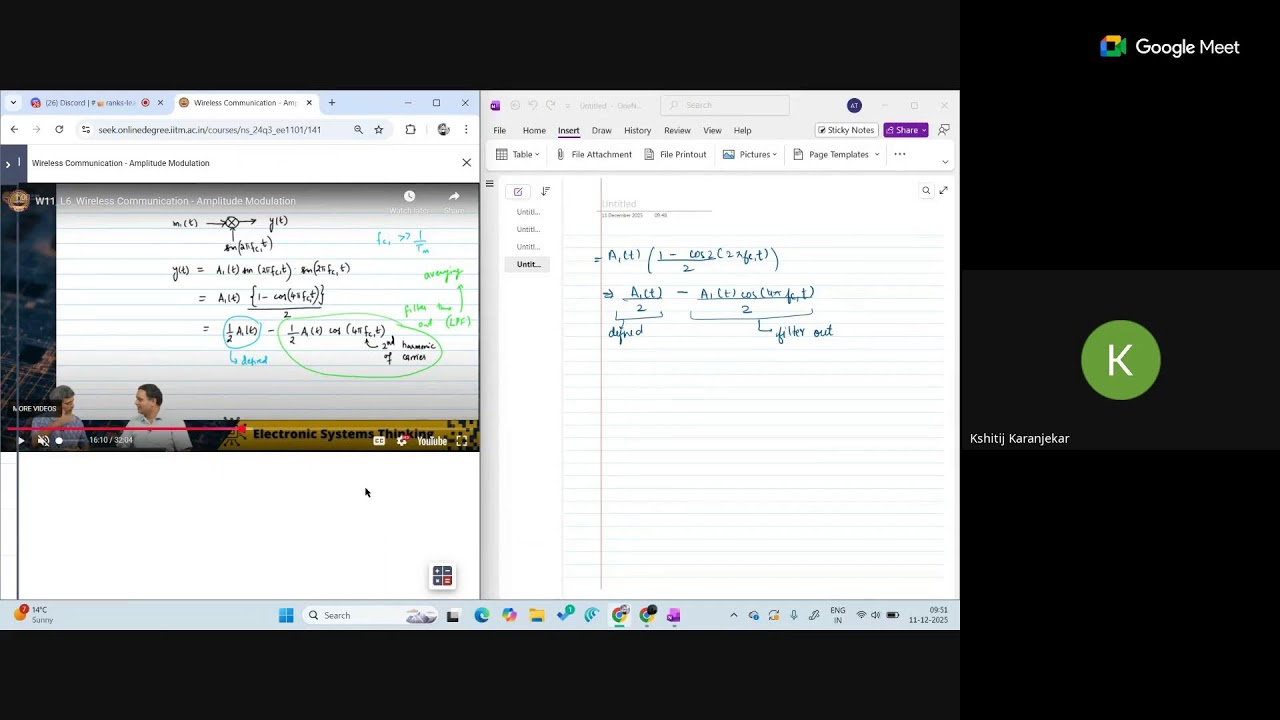
Task: Open a new browser tab
Action: [x=332, y=103]
